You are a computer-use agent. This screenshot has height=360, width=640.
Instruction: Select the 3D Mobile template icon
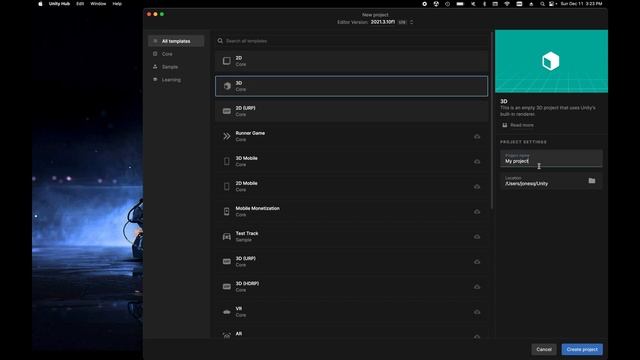point(227,162)
